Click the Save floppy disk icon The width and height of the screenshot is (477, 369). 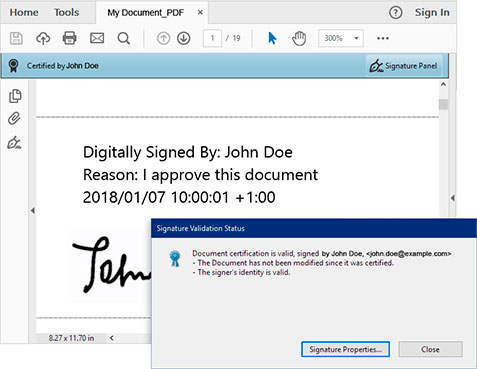(x=16, y=38)
